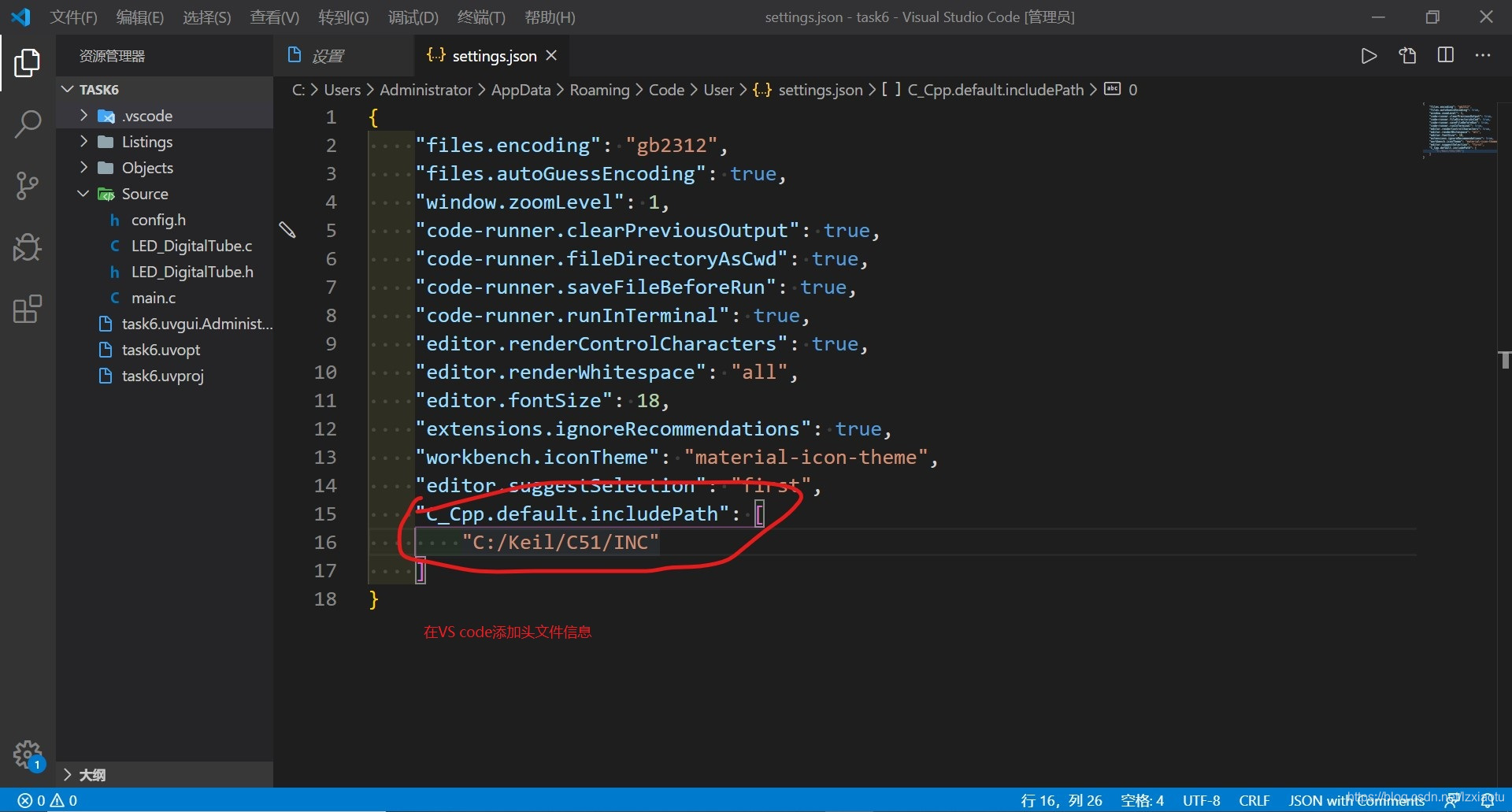Click the main.c file icon
This screenshot has width=1512, height=812.
click(x=115, y=298)
